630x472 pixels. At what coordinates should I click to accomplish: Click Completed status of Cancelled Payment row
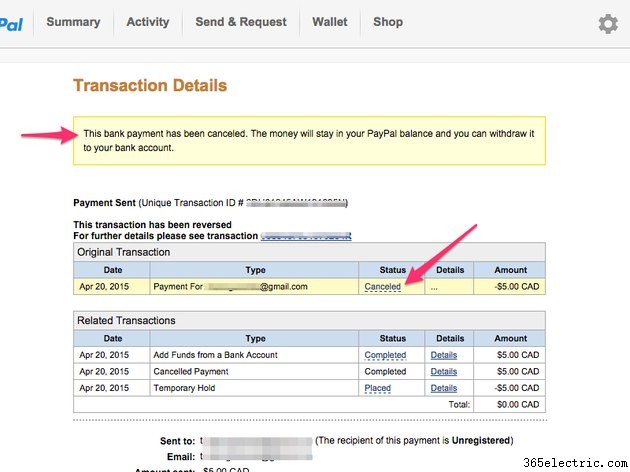pos(385,372)
